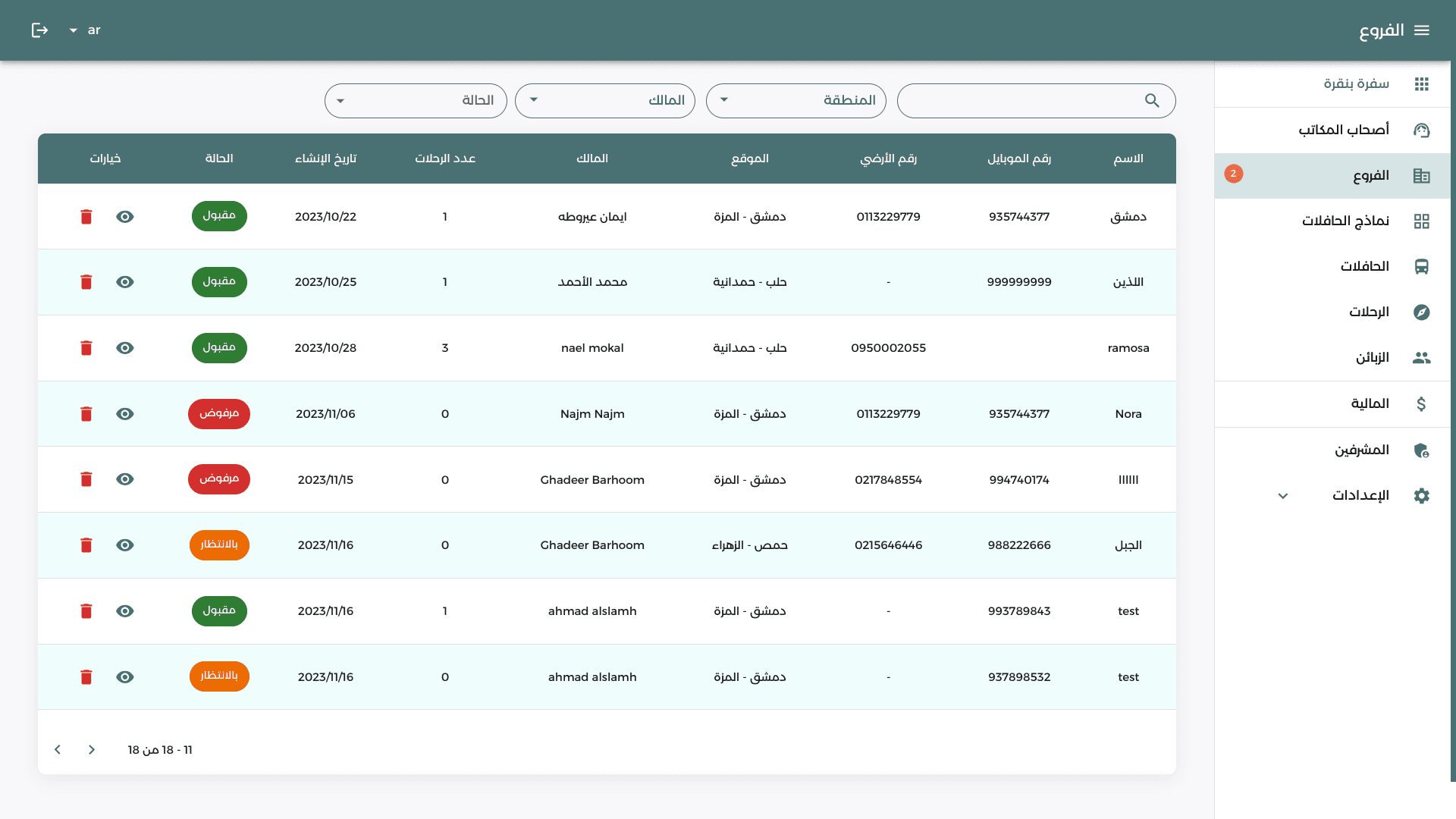Click the gear icon for الإعدادات
This screenshot has width=1456, height=819.
1422,496
